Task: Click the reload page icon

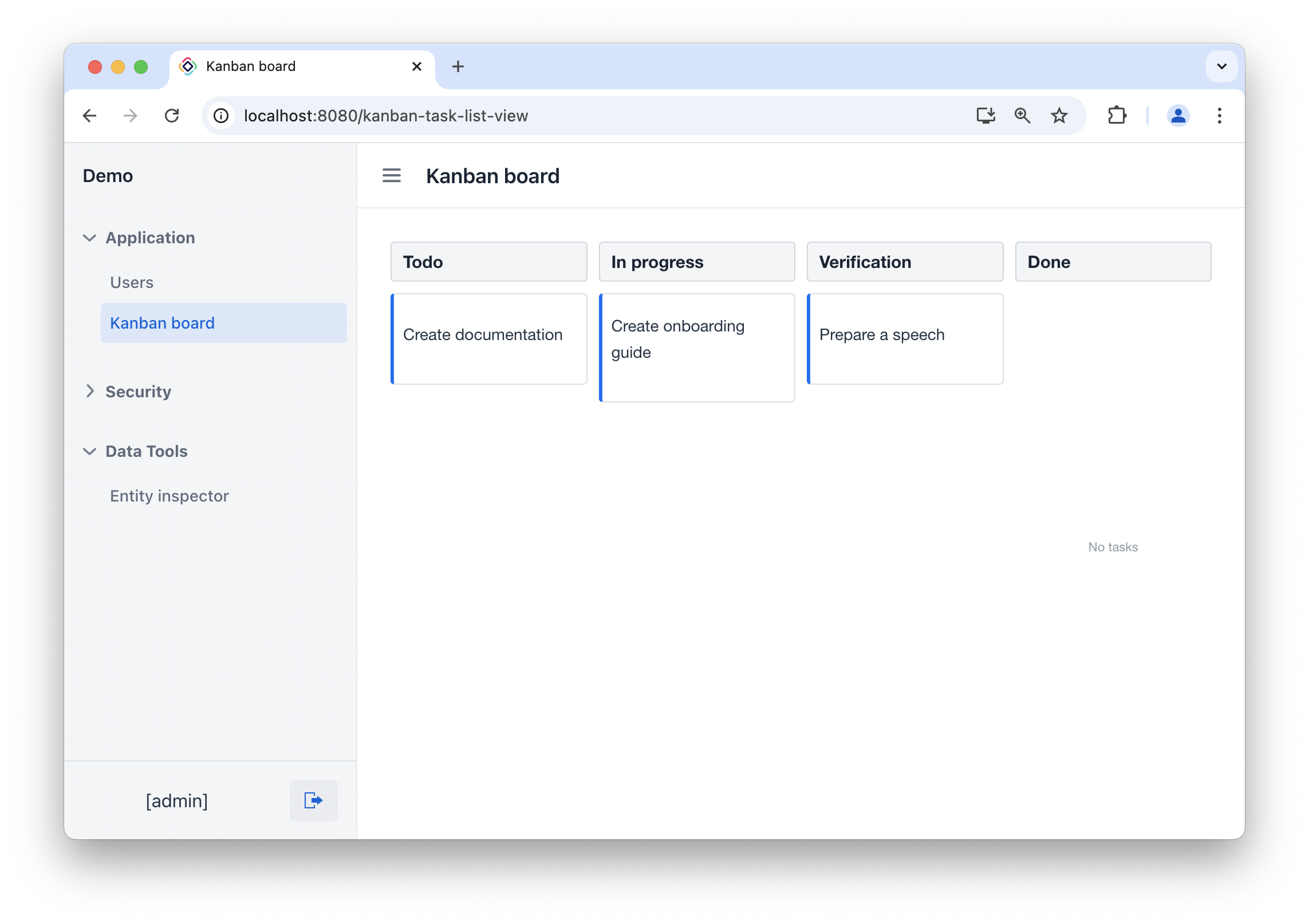Action: (x=173, y=115)
